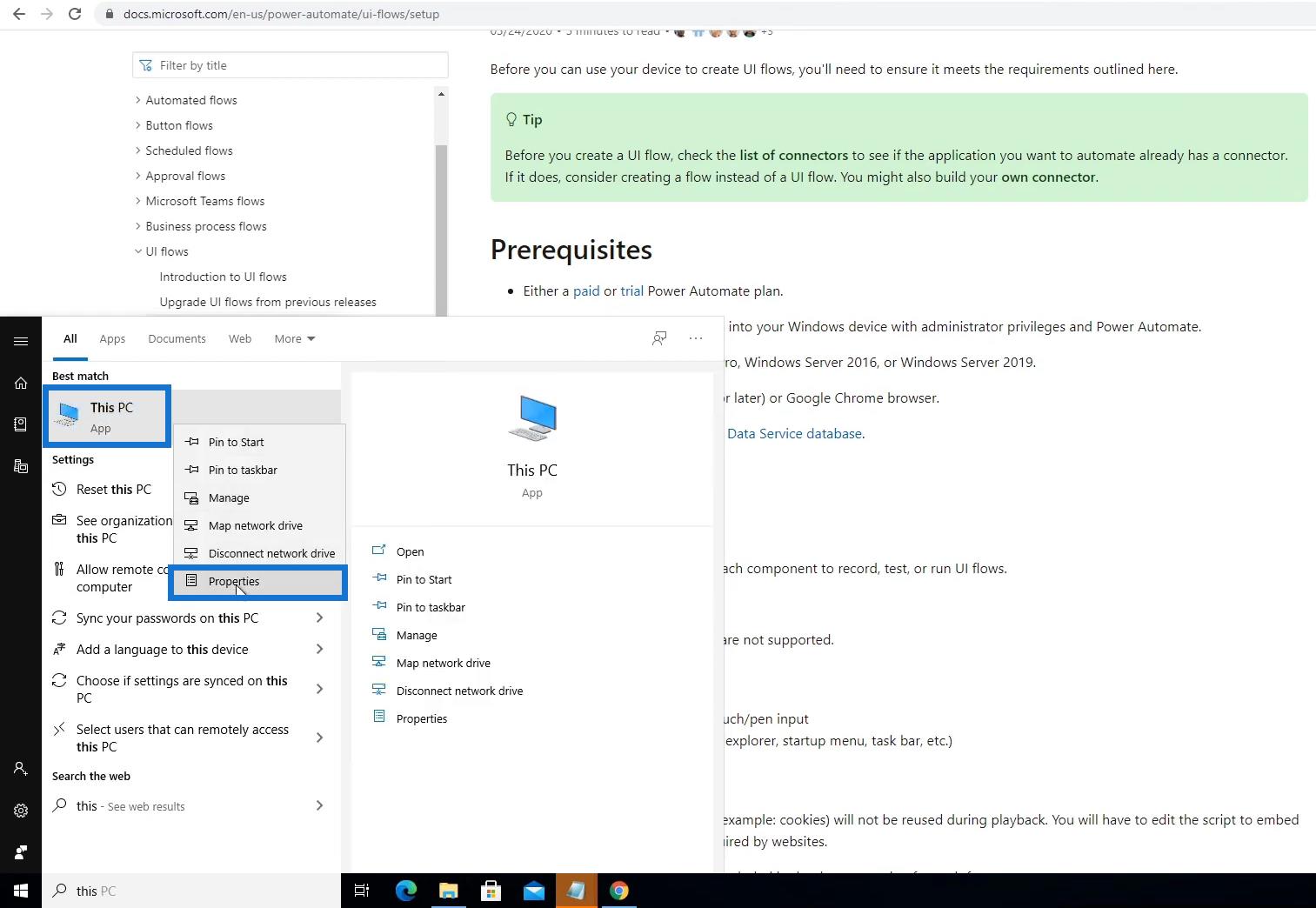Open settings gear in Start sidebar

[x=21, y=811]
